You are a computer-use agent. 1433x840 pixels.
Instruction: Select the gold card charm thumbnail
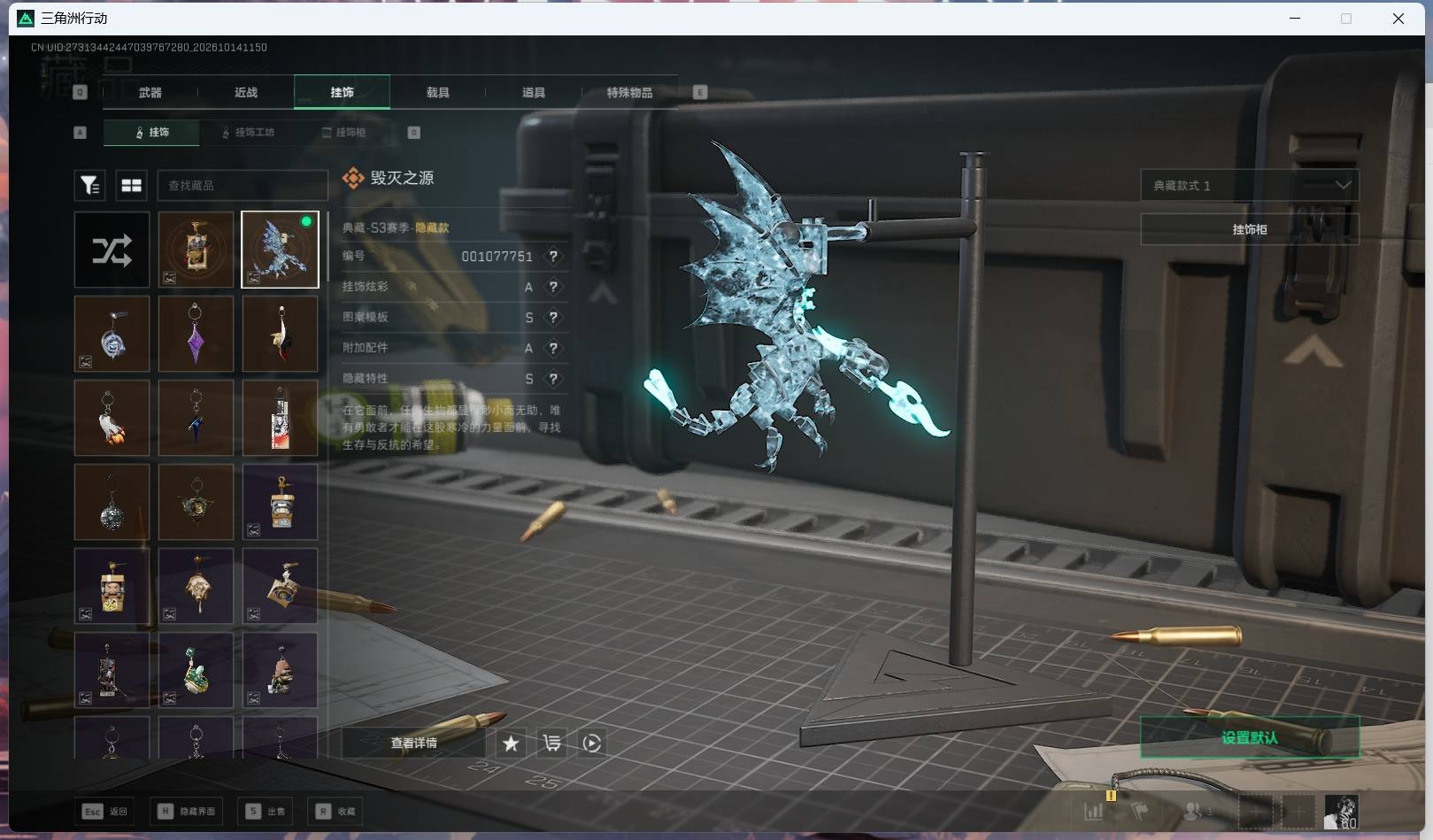click(196, 250)
